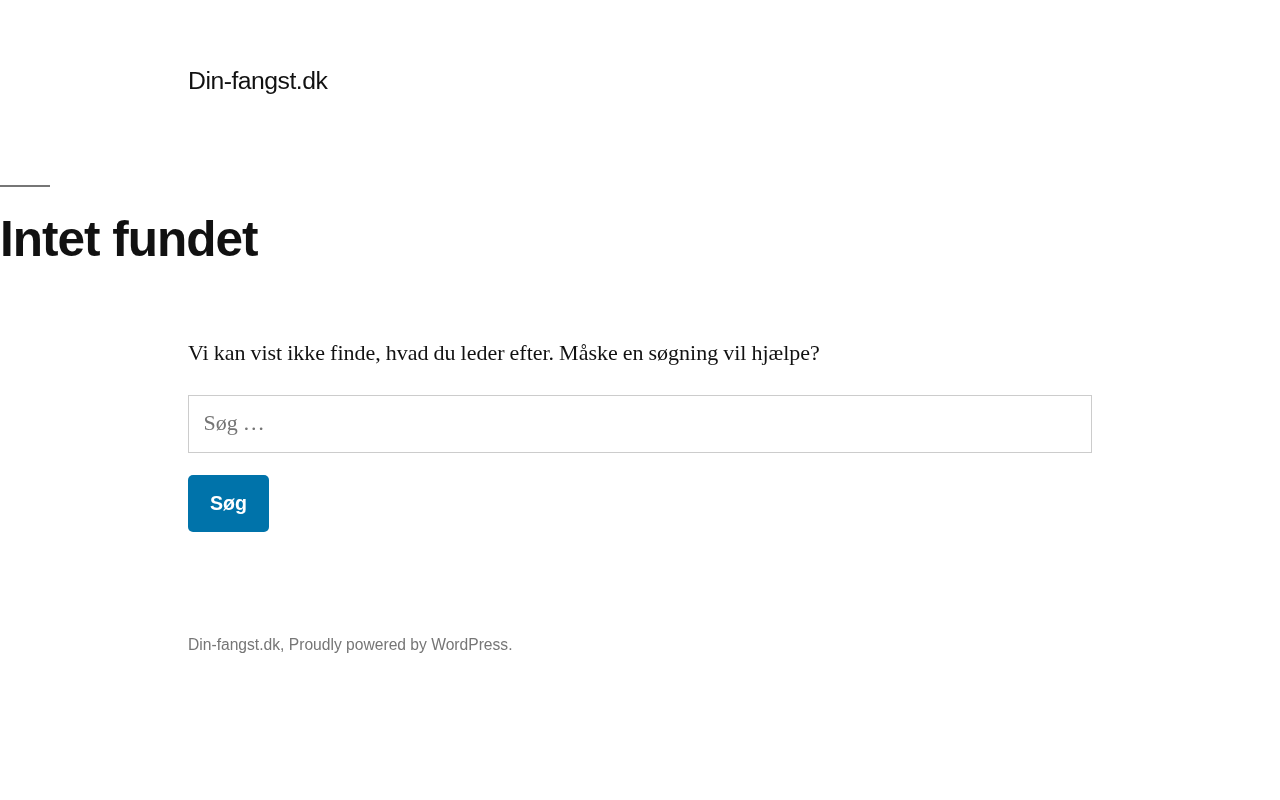The image size is (1280, 800).
Task: Click the middle of the search text field
Action: click(640, 424)
